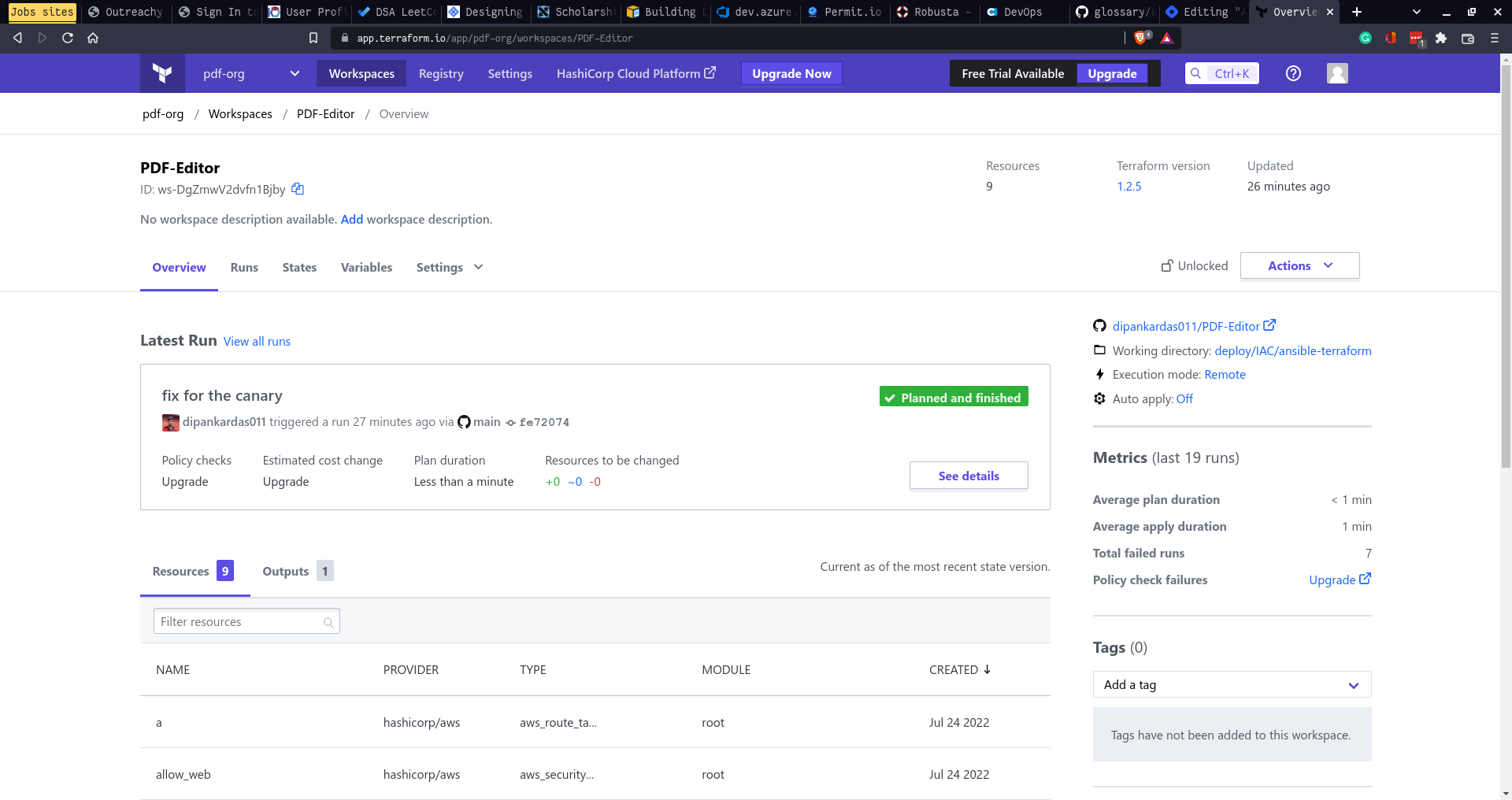Screen dimensions: 1512x800
Task: Open the browser tab search chevron
Action: coord(1417,12)
